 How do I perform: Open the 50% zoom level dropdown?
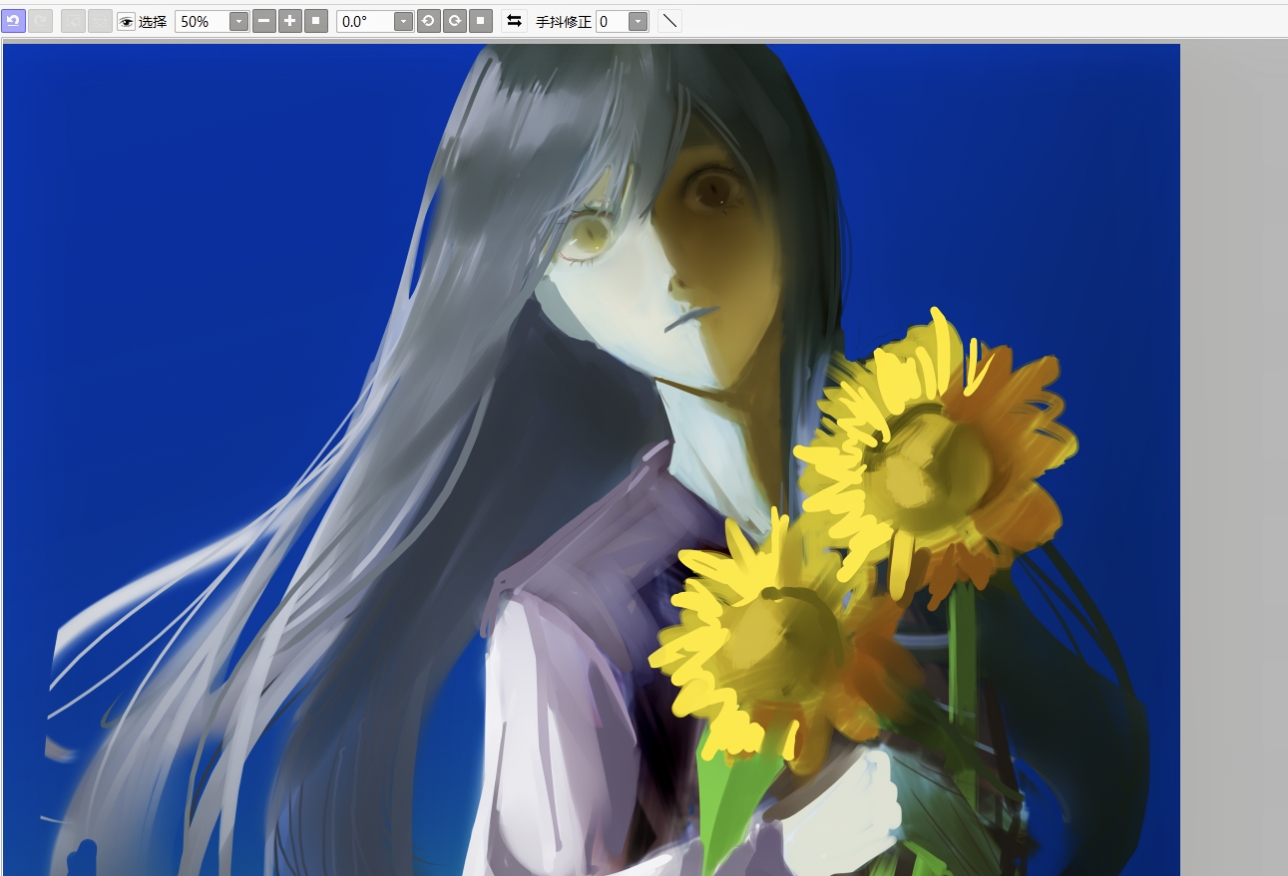[239, 22]
